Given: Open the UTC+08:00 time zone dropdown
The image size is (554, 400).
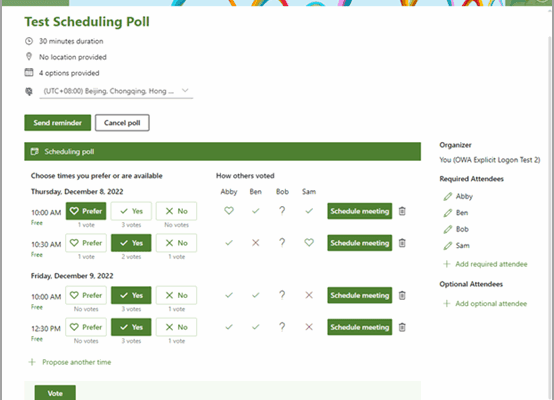Looking at the screenshot, I should point(116,91).
